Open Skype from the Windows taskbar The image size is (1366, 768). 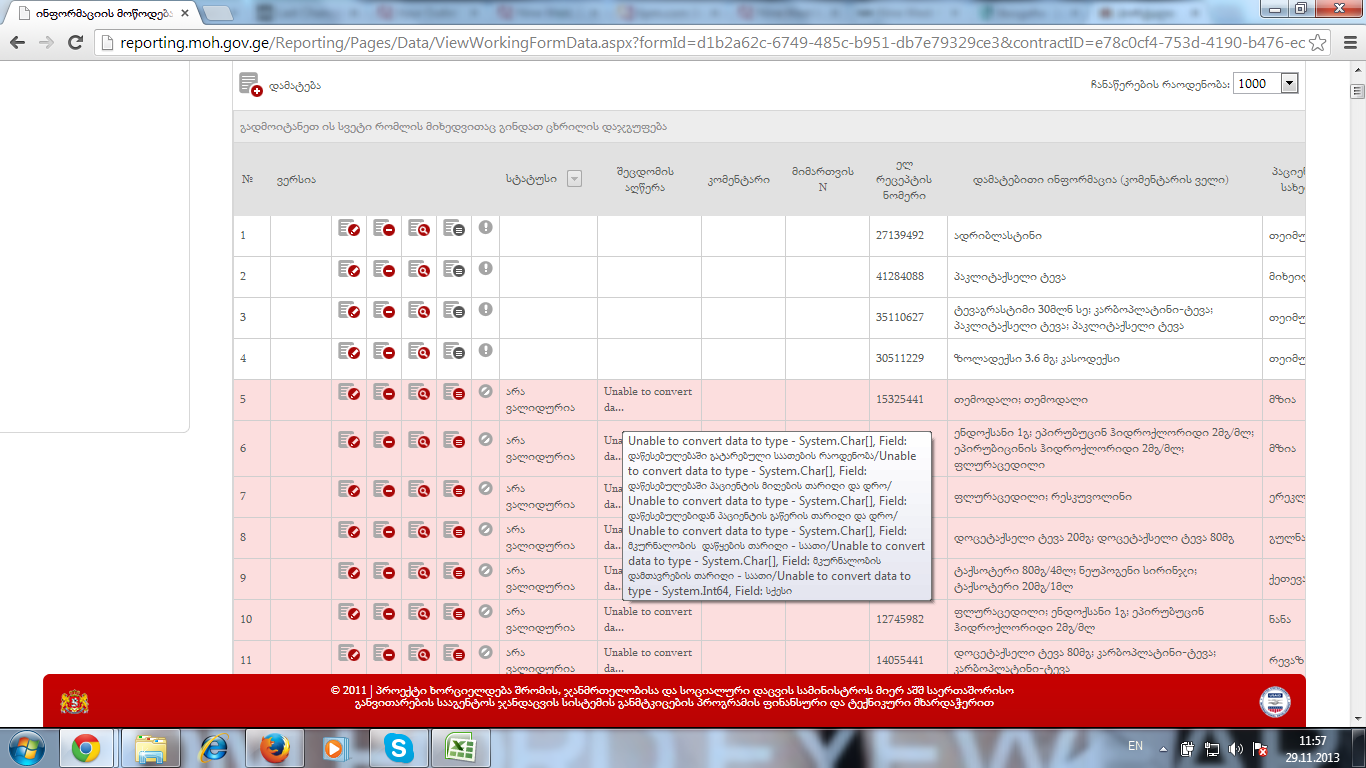pyautogui.click(x=398, y=747)
